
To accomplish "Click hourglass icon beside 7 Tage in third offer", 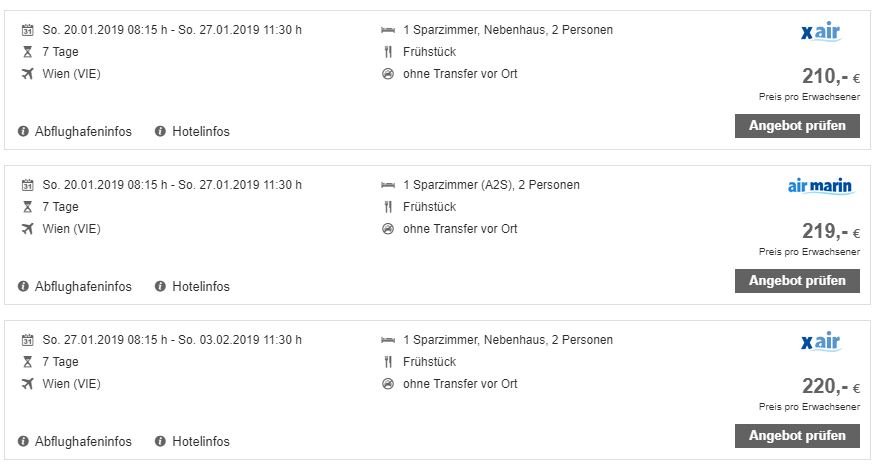I will tap(27, 362).
